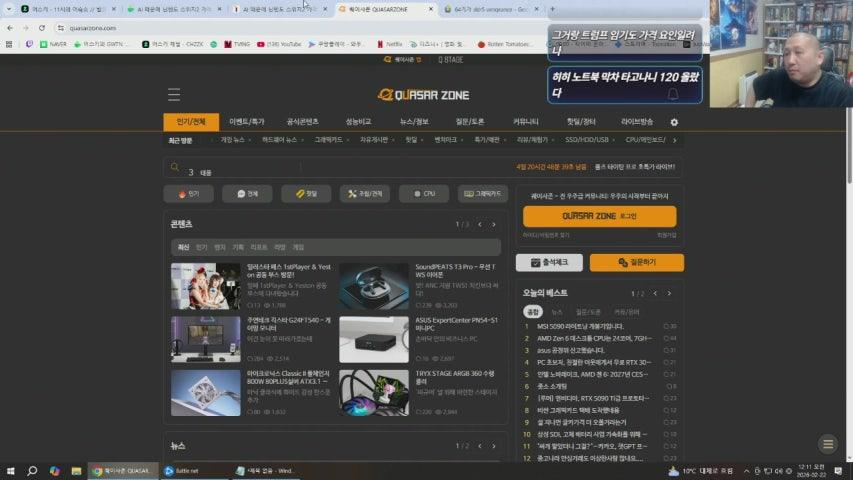Open the site settings gear icon
This screenshot has height=480, width=853.
click(674, 122)
